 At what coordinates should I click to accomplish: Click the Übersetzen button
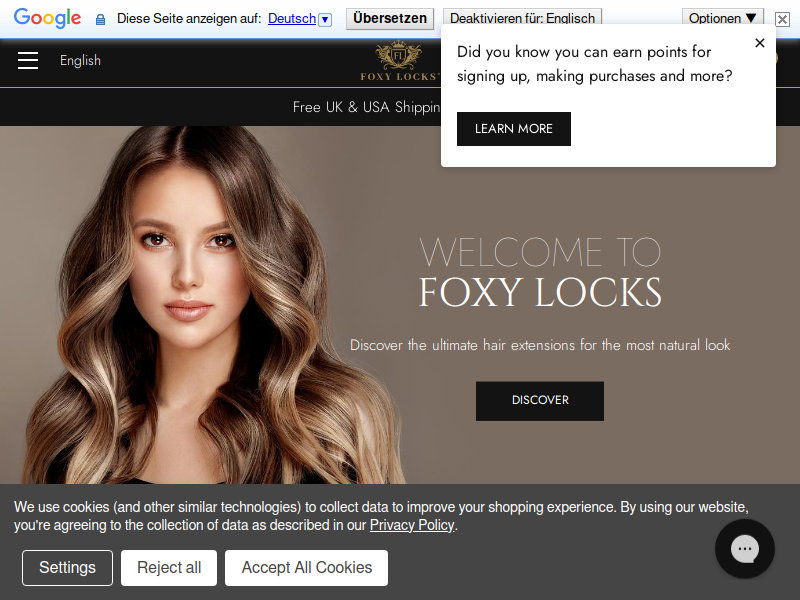coord(390,18)
